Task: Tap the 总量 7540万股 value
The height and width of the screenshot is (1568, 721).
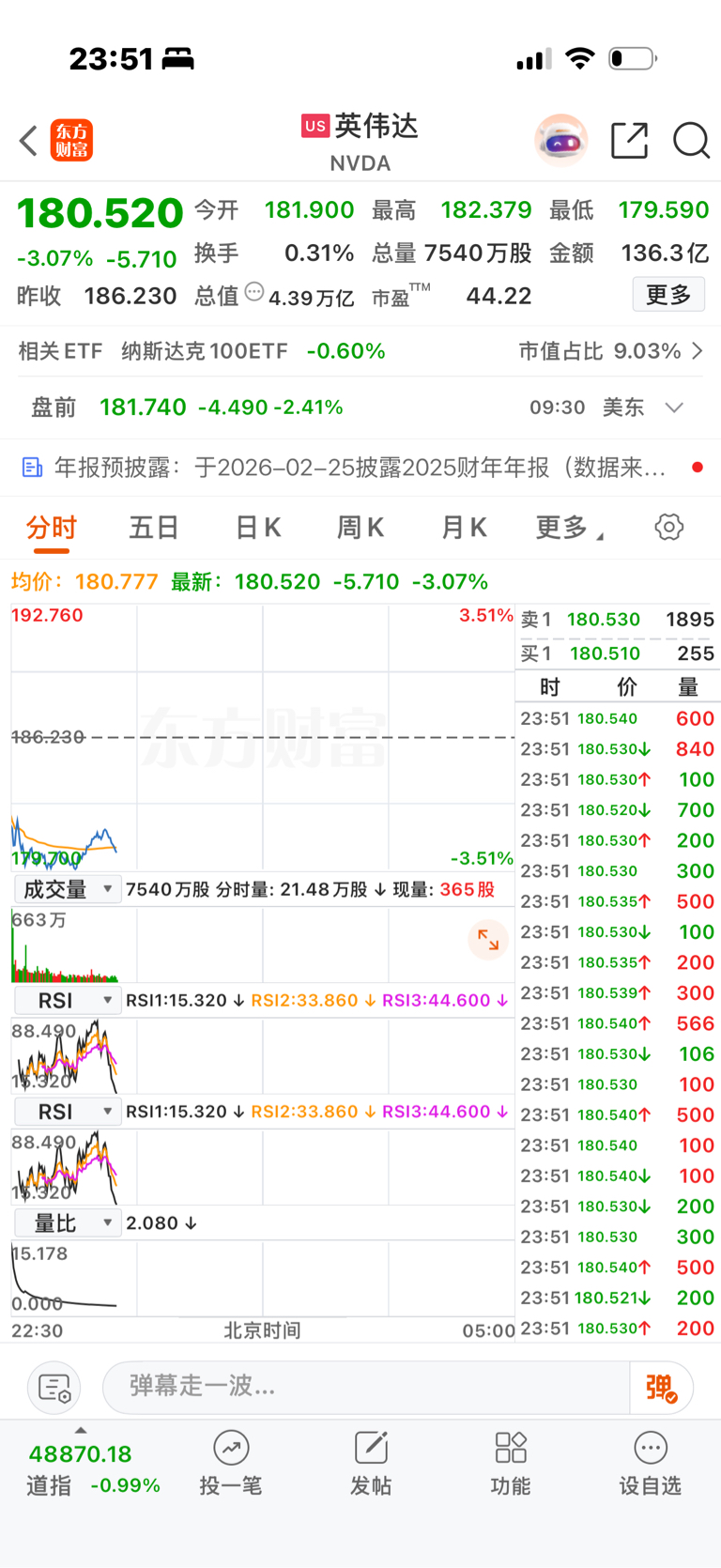Action: tap(478, 254)
